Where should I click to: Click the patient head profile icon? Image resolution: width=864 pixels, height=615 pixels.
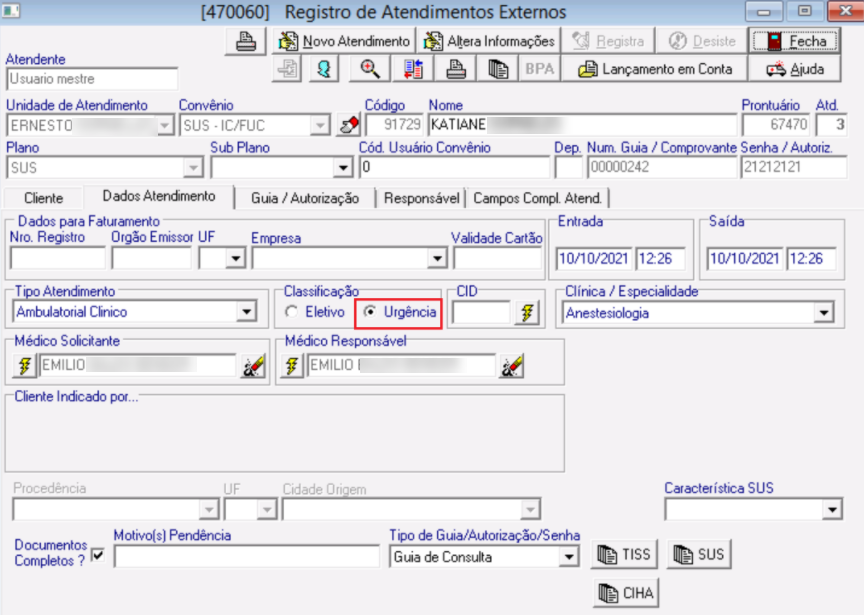pyautogui.click(x=324, y=69)
